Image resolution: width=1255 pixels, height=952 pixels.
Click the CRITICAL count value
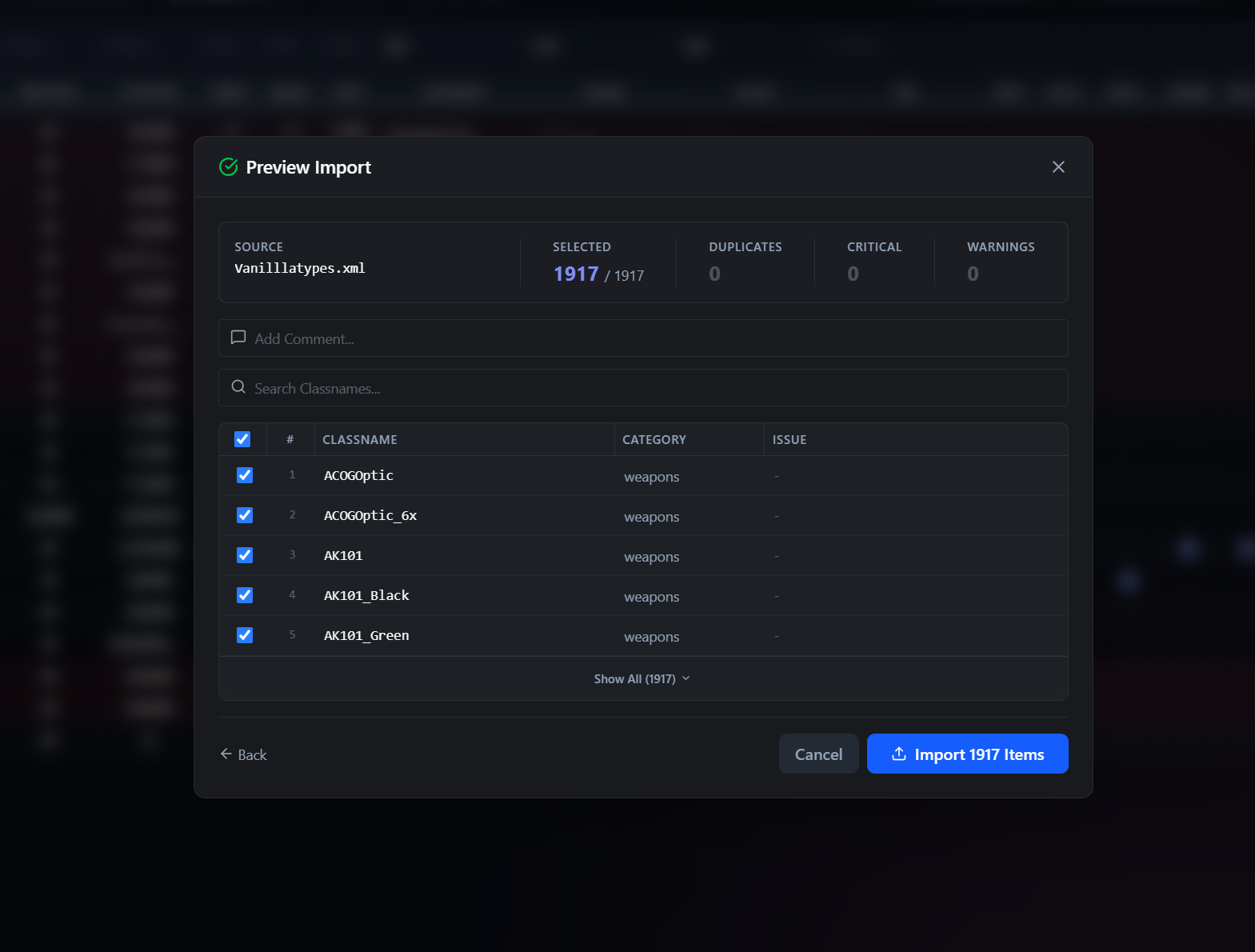[853, 274]
